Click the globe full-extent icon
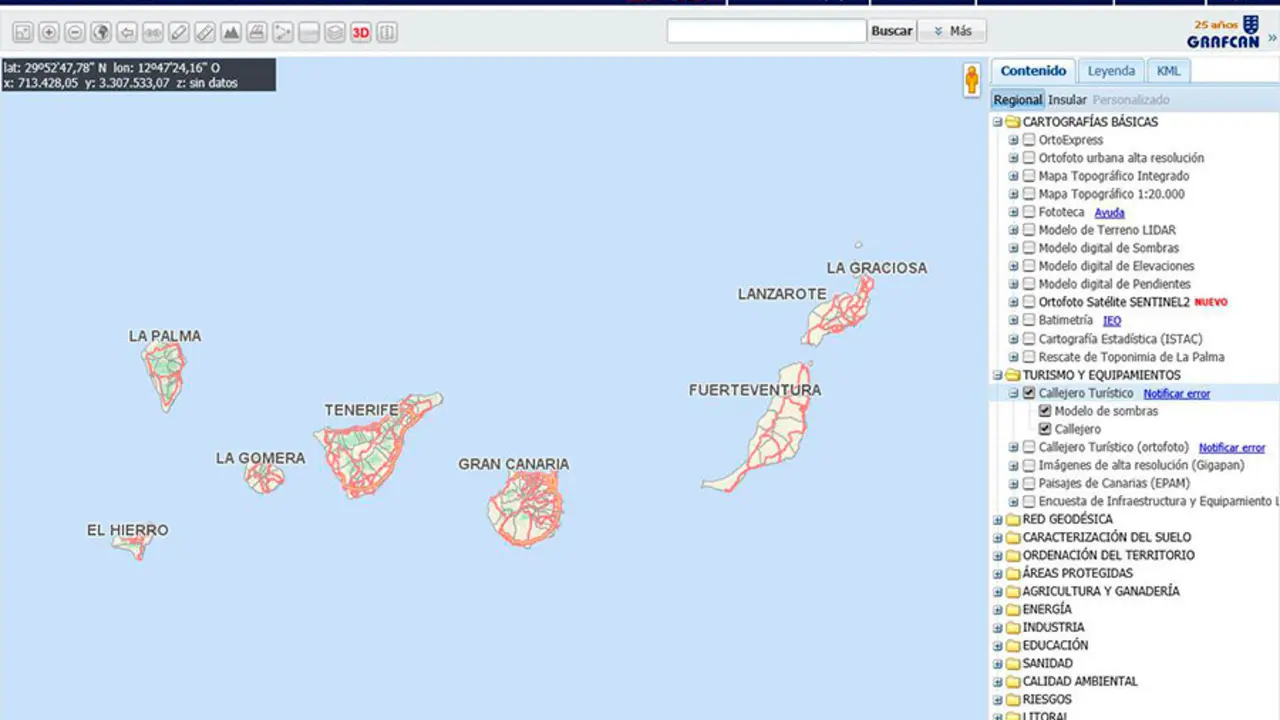This screenshot has width=1280, height=720. [x=101, y=33]
